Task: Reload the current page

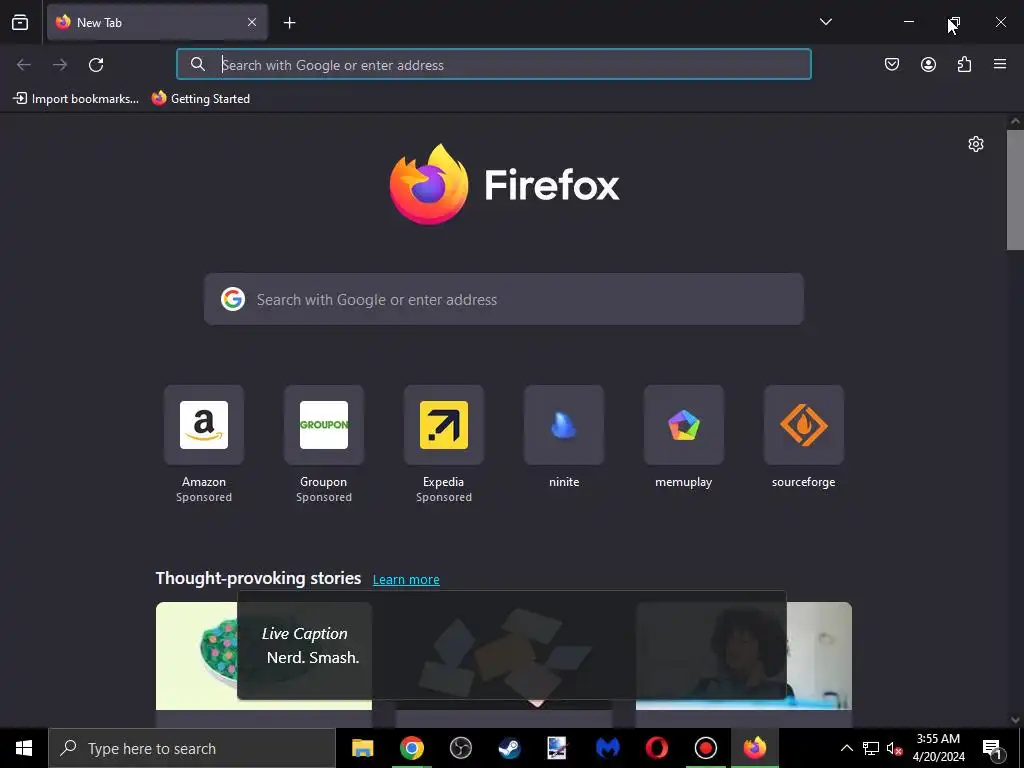Action: tap(96, 65)
